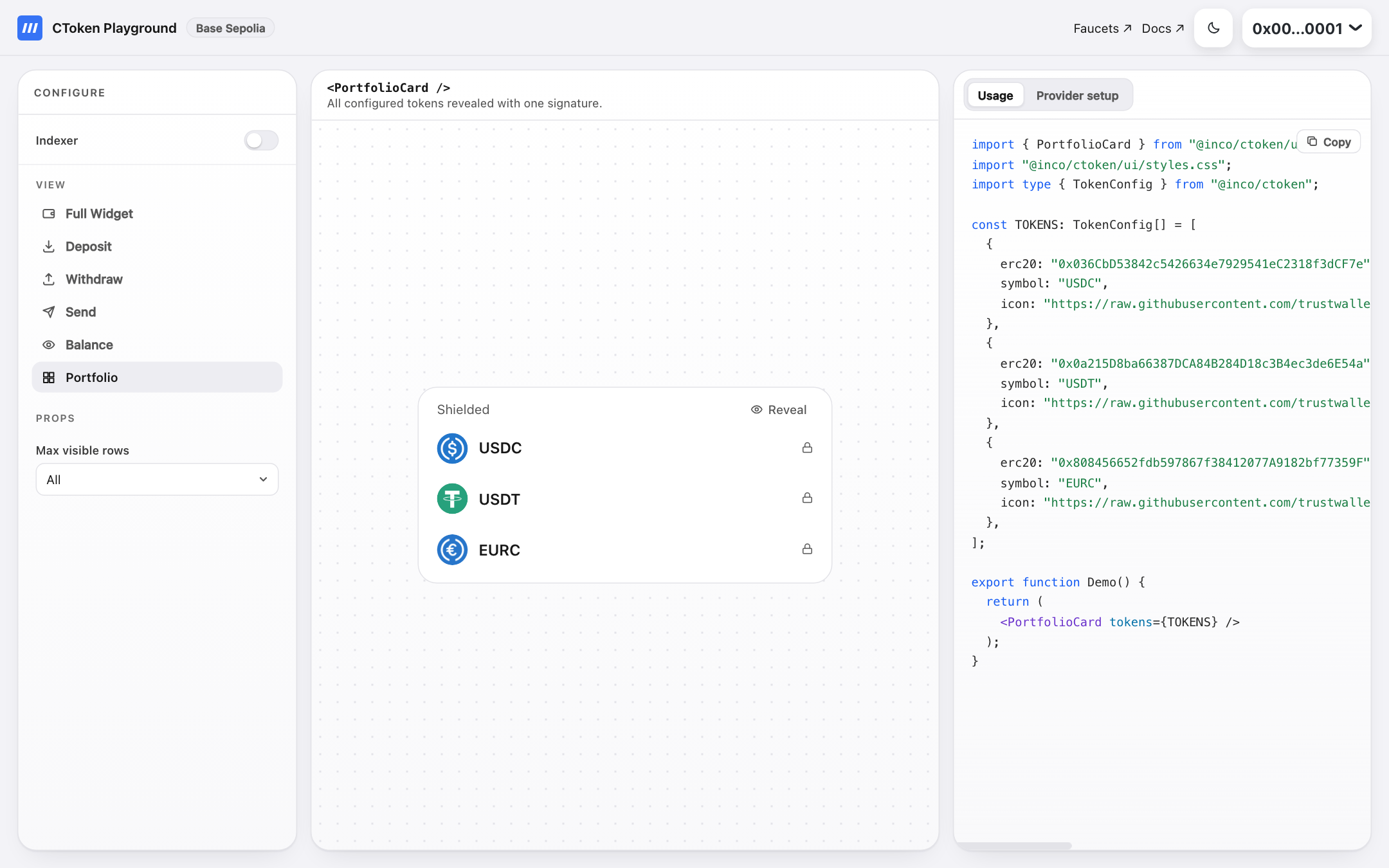
Task: Click the EURC token name
Action: coord(500,550)
